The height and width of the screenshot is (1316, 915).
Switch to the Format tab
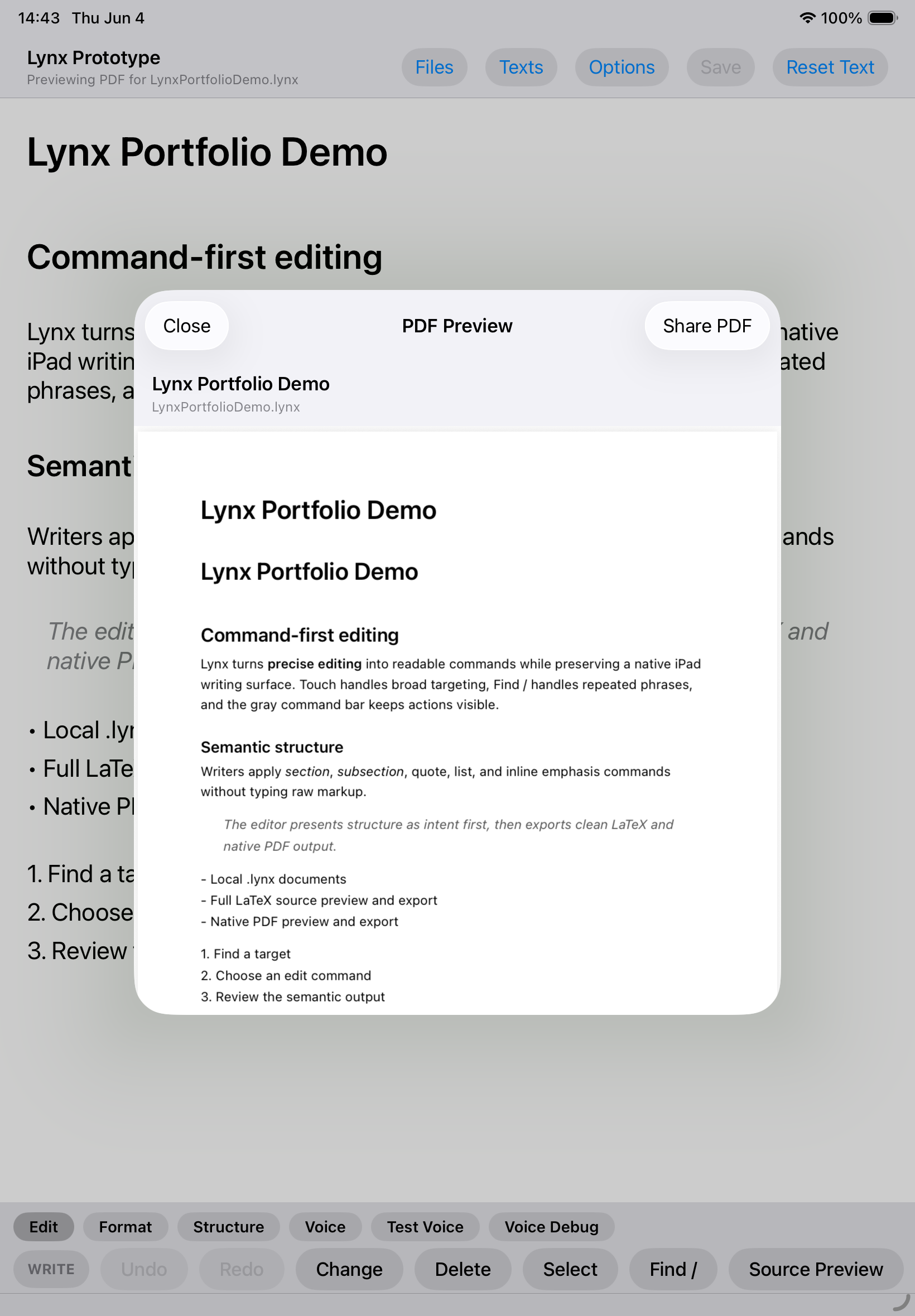[126, 1226]
